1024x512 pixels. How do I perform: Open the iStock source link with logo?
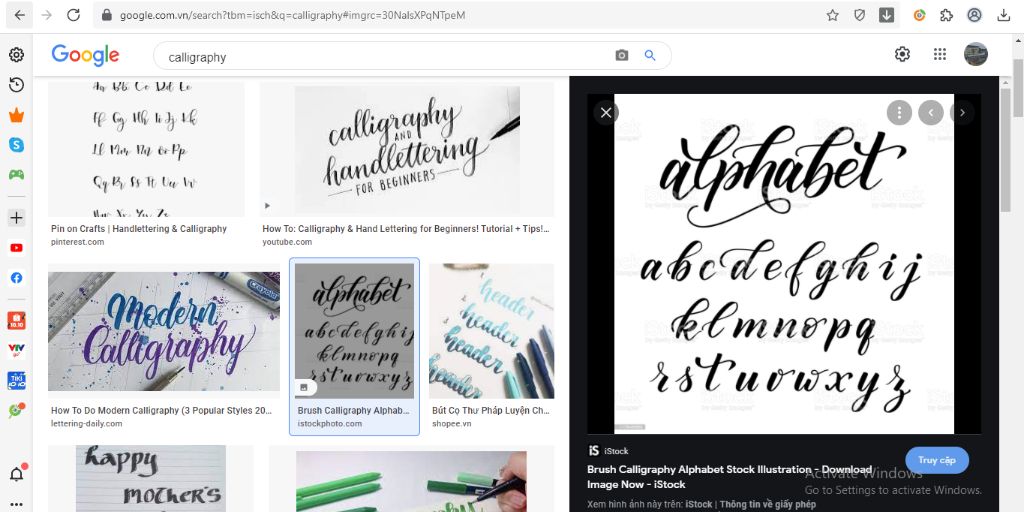609,451
